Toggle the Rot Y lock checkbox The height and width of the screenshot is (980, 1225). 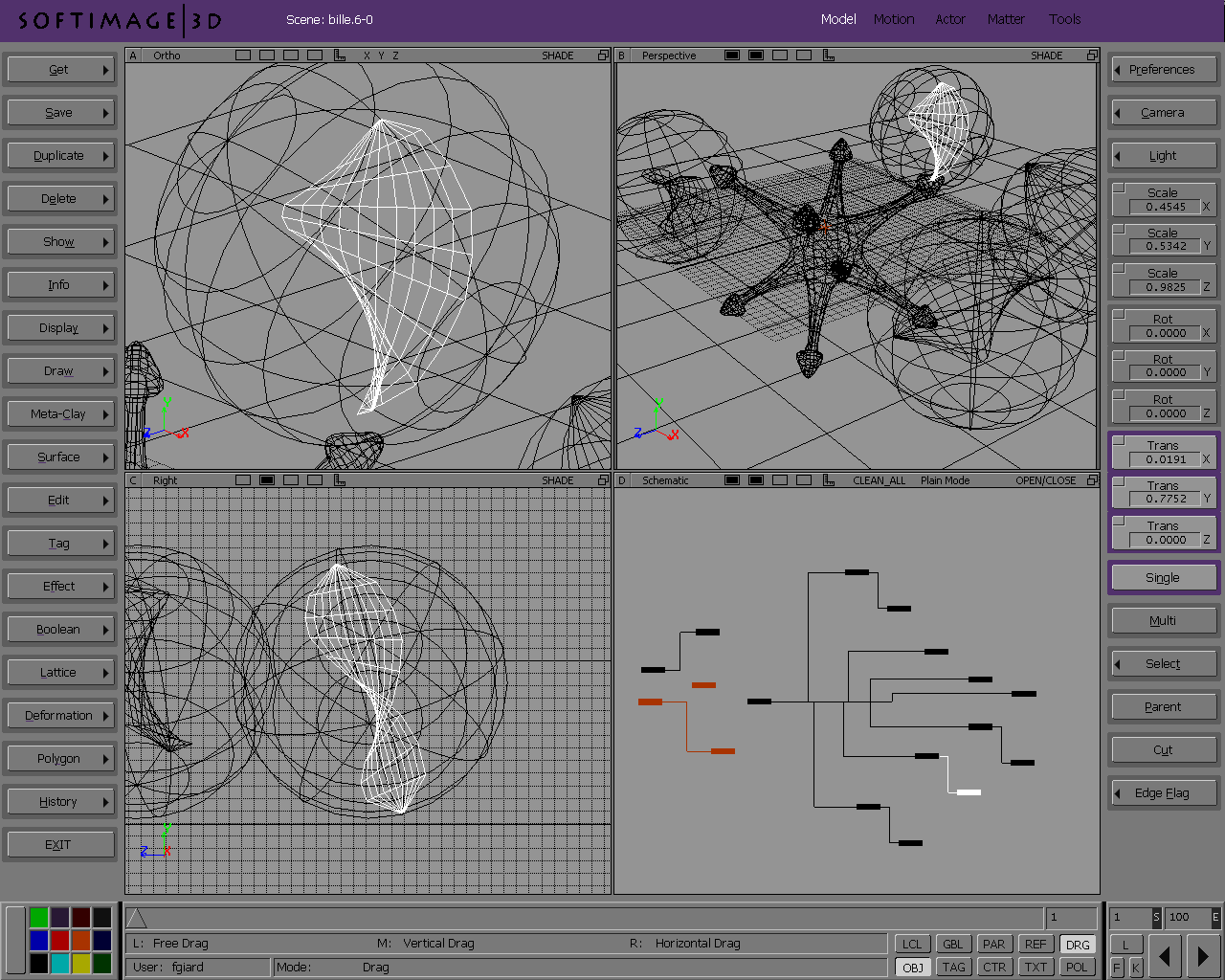click(1119, 354)
